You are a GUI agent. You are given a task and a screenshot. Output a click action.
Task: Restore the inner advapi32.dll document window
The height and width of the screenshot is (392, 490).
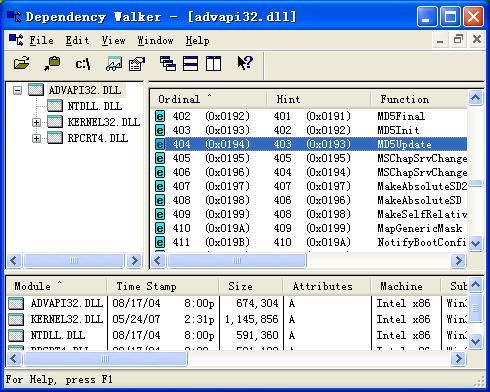click(x=459, y=39)
